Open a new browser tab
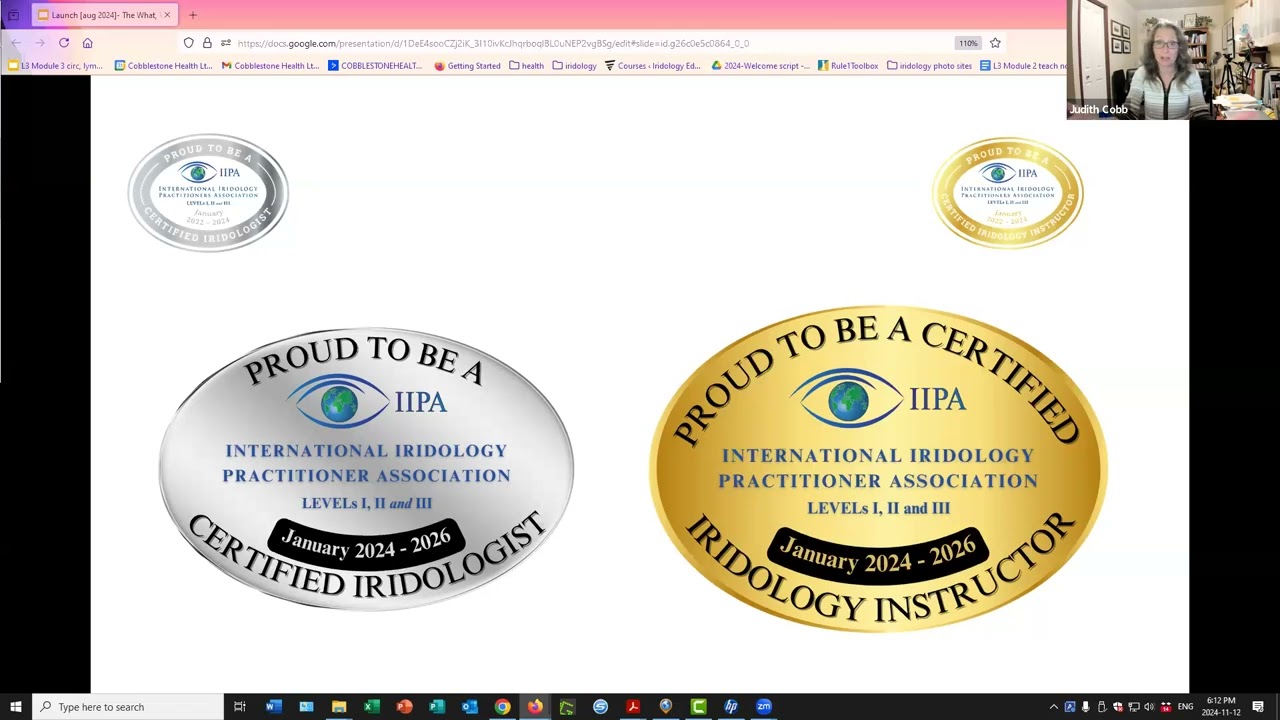The height and width of the screenshot is (720, 1280). click(193, 15)
